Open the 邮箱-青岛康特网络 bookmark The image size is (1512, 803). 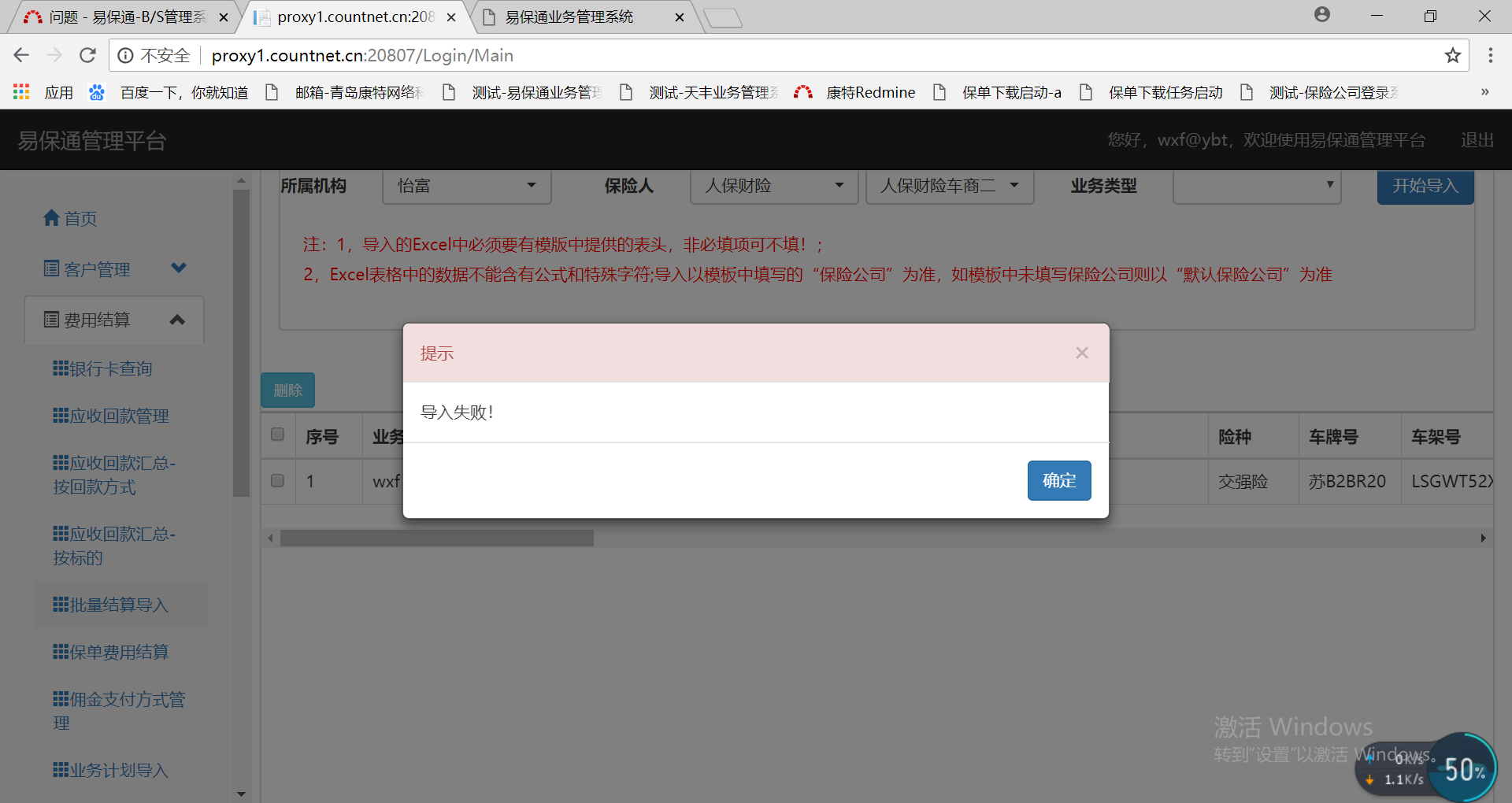pyautogui.click(x=344, y=92)
